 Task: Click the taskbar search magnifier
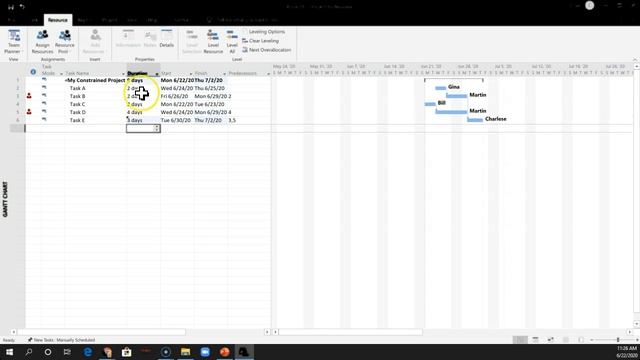[x=29, y=352]
